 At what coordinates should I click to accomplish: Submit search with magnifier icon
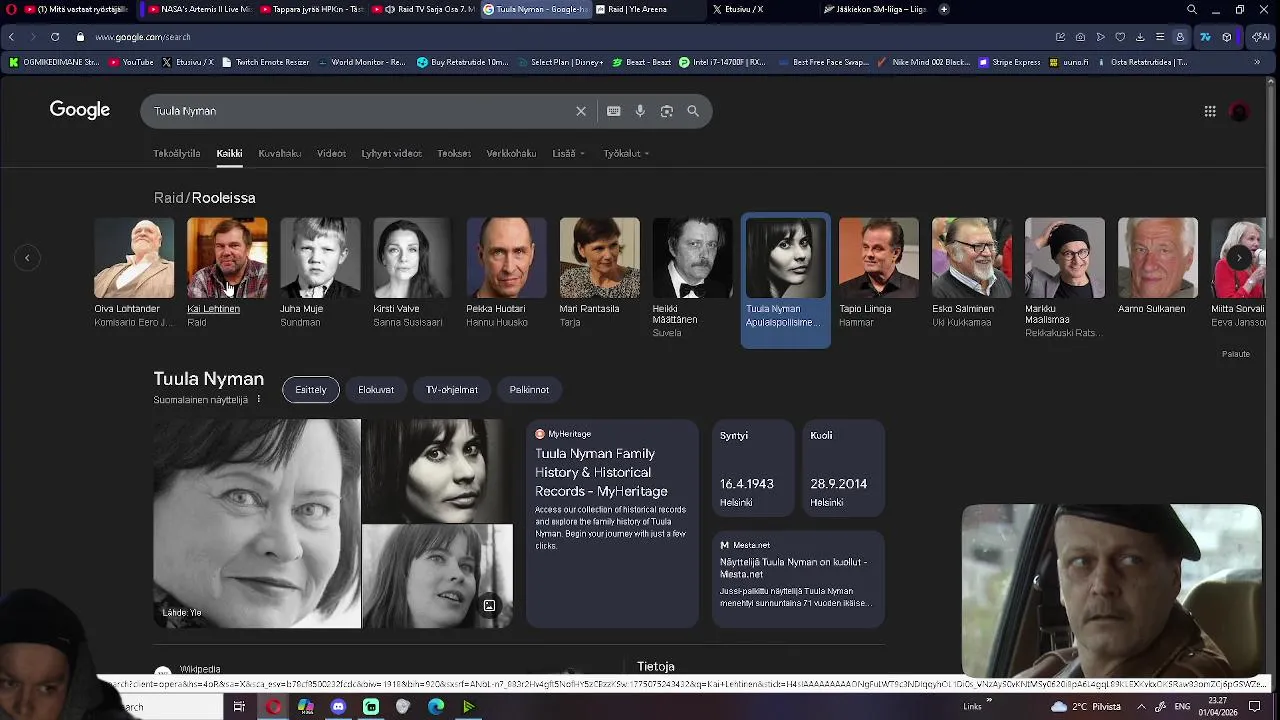[x=693, y=111]
